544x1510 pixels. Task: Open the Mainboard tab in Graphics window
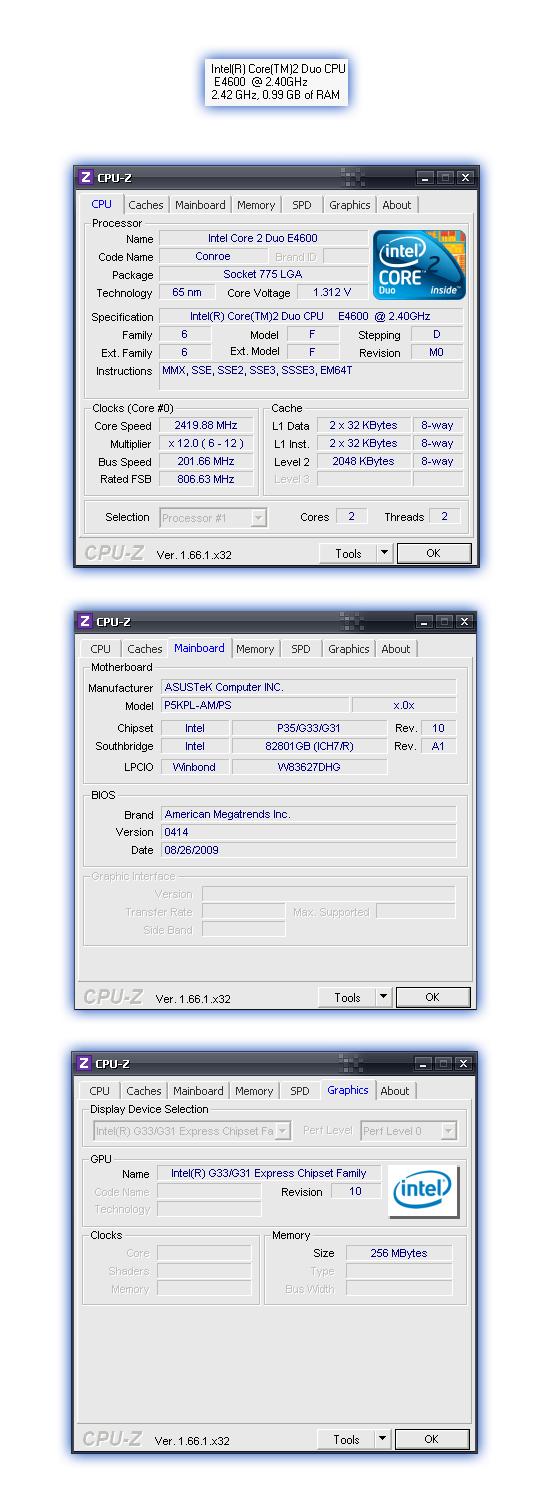198,1091
